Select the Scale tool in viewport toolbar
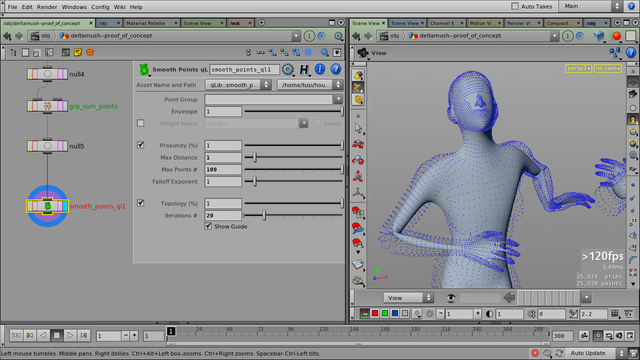The height and width of the screenshot is (360, 640). (358, 176)
